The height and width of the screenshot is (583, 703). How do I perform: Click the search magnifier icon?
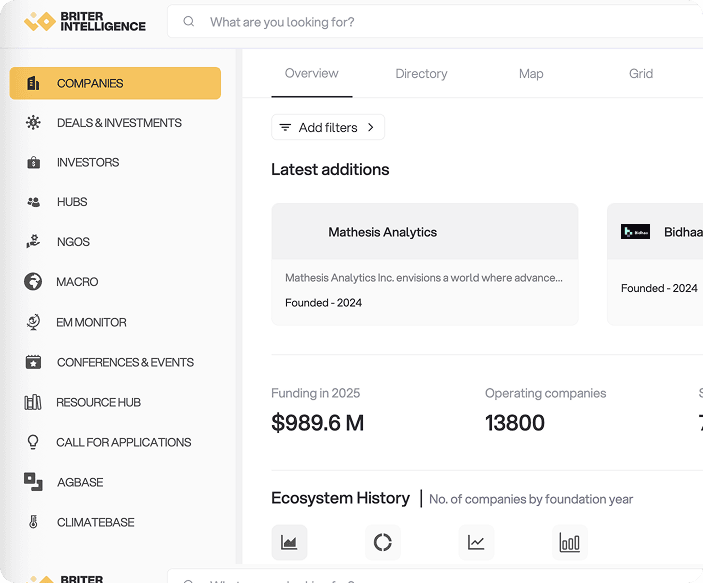tap(189, 22)
